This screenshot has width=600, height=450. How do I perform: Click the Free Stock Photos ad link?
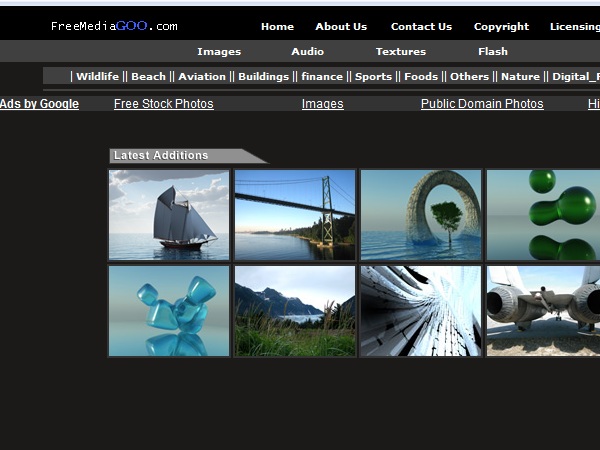tap(164, 104)
